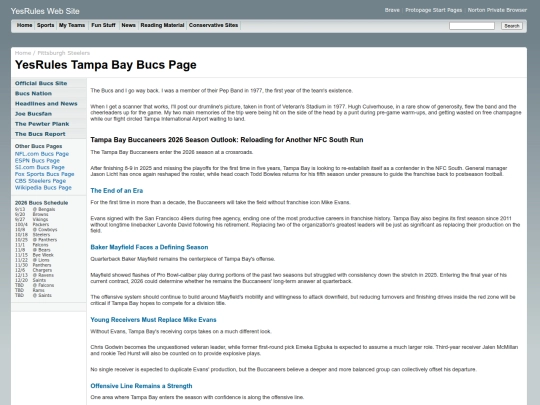This screenshot has width=540, height=405.
Task: Open the Fox Sports Bucs Page link
Action: click(44, 174)
